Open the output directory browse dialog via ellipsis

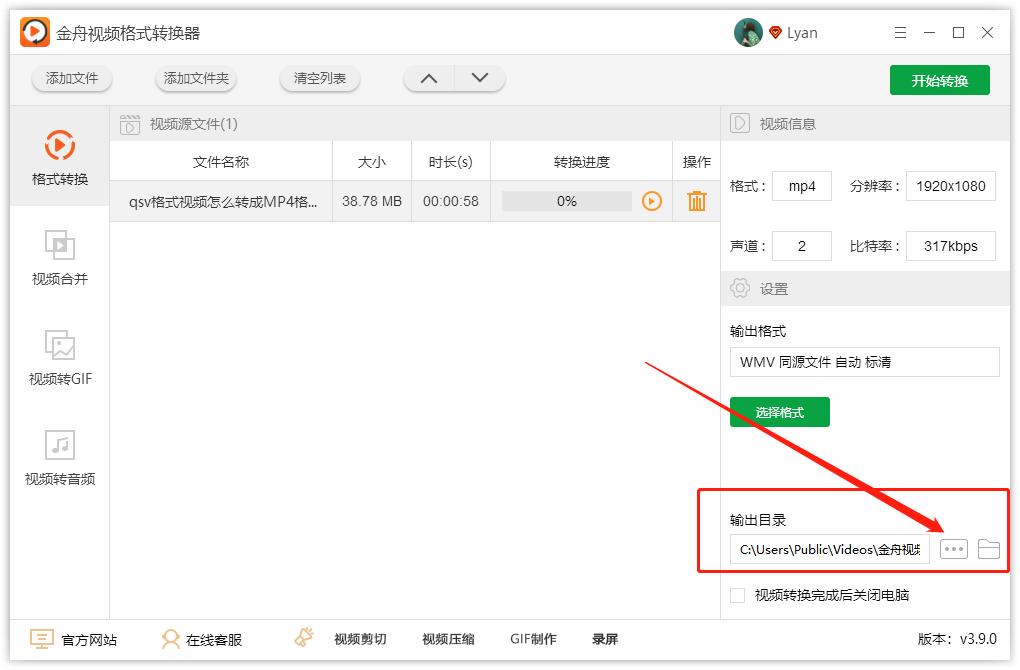[x=953, y=548]
